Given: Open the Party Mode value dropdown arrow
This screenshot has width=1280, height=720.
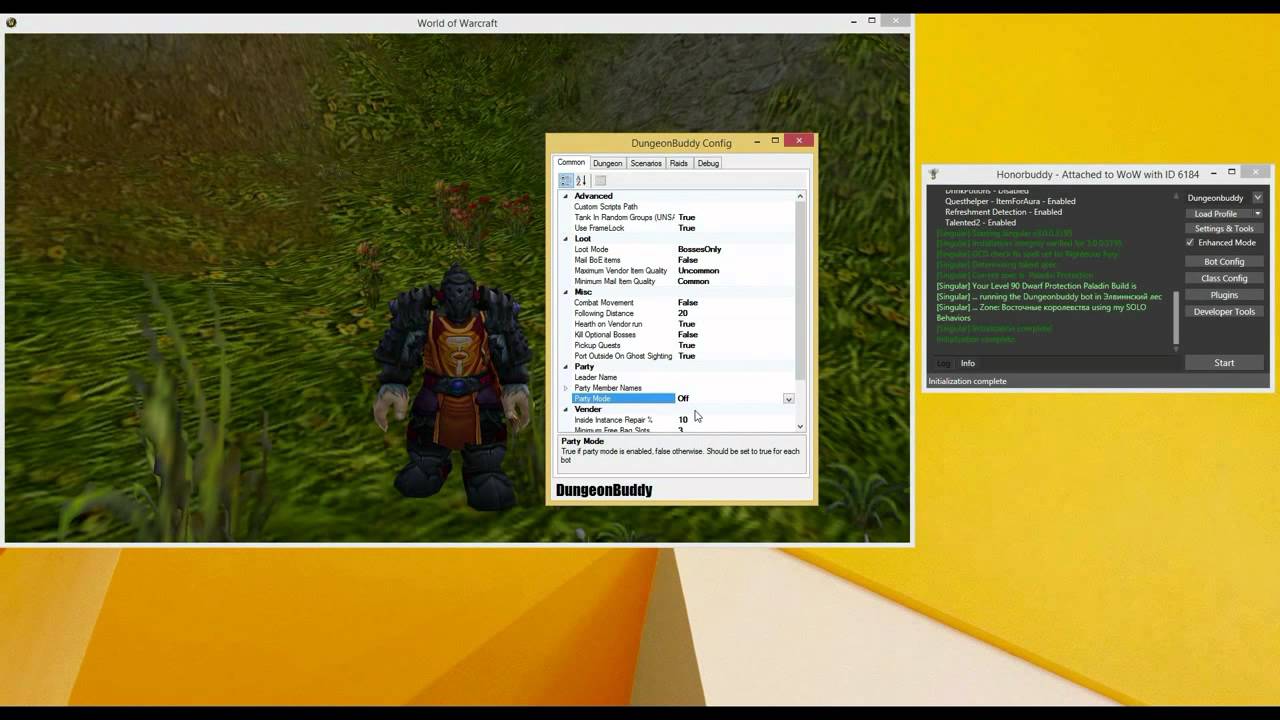Looking at the screenshot, I should coord(788,399).
